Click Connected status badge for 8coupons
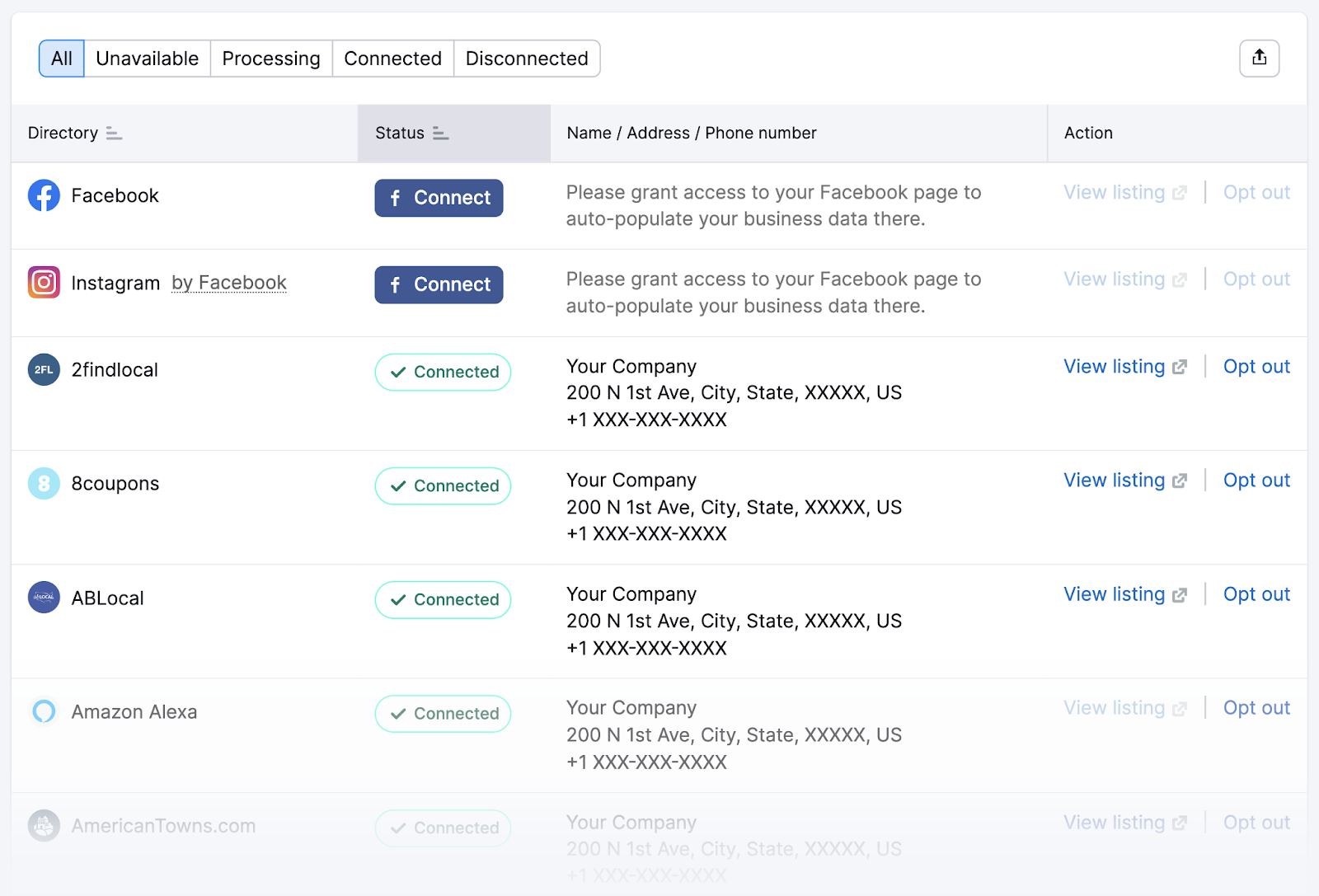Viewport: 1319px width, 896px height. pyautogui.click(x=443, y=486)
